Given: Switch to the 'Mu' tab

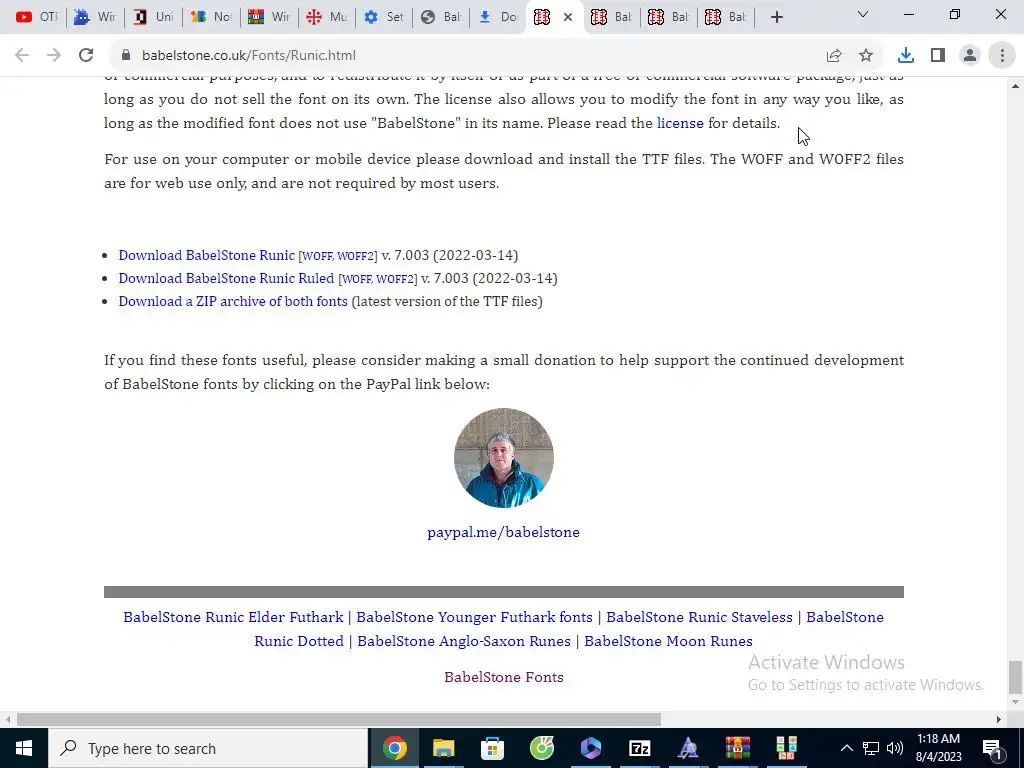Looking at the screenshot, I should pos(327,17).
